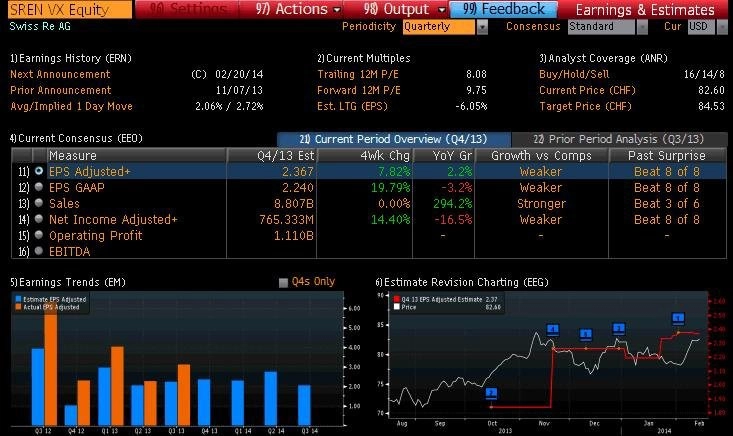The image size is (733, 436).
Task: Select the EPS Adjusted+ radio button
Action: point(39,171)
